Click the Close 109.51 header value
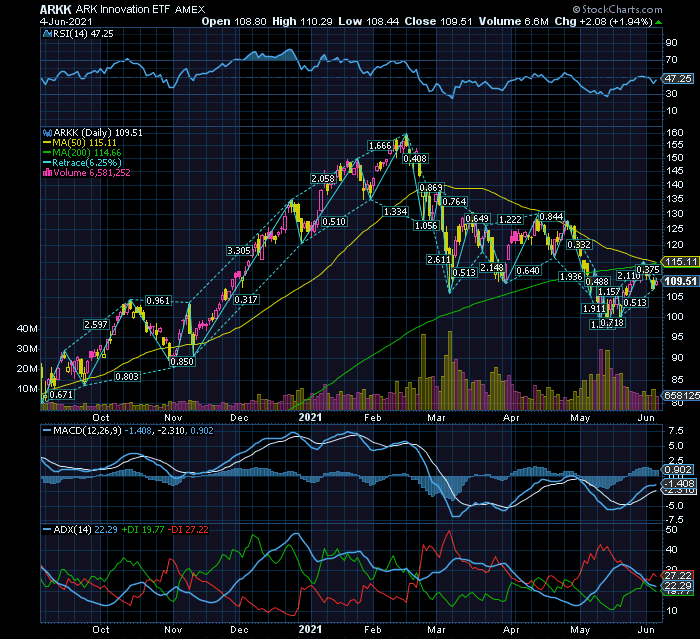Viewport: 700px width, 639px height. pos(438,21)
